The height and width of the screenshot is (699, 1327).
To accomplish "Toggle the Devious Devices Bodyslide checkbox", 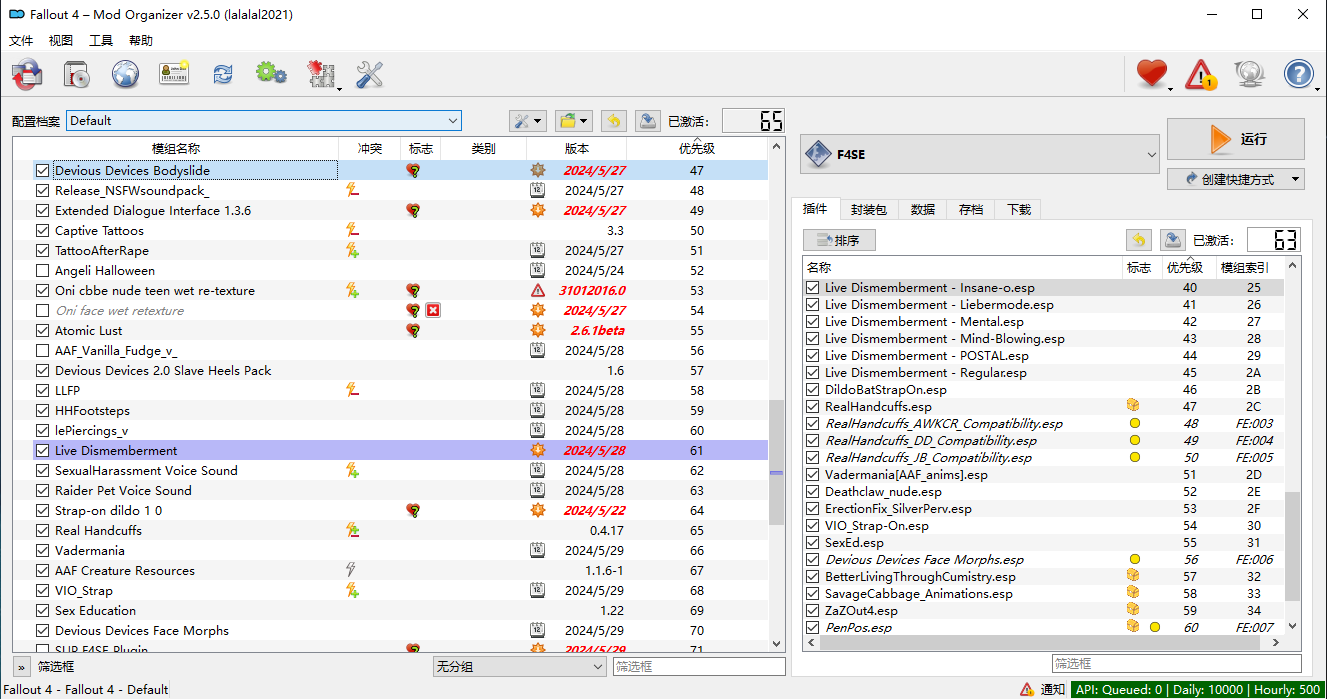I will [x=42, y=171].
